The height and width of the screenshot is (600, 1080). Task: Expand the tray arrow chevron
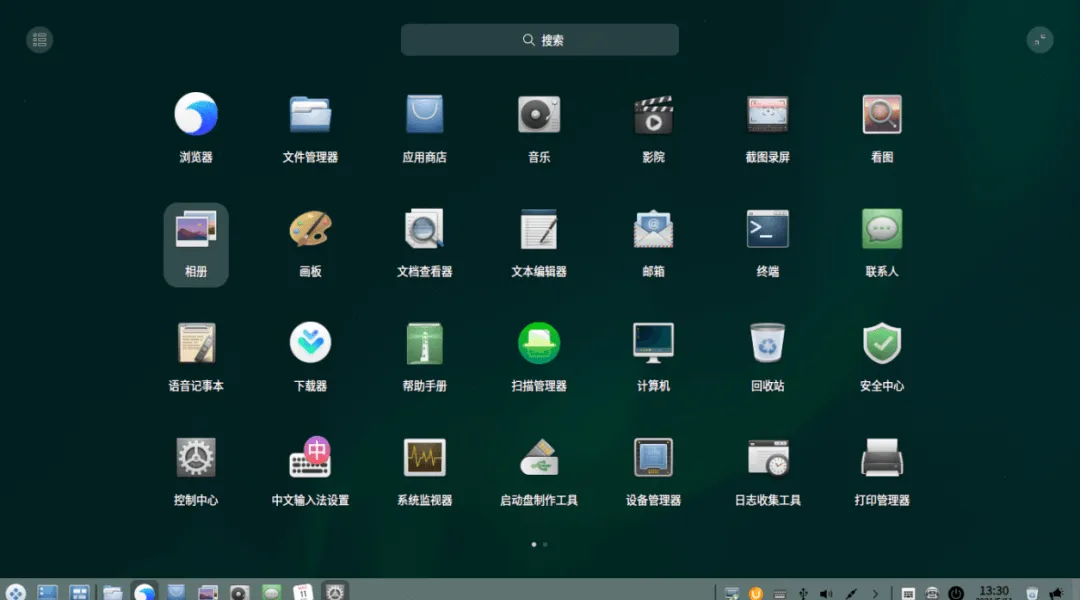click(x=875, y=593)
